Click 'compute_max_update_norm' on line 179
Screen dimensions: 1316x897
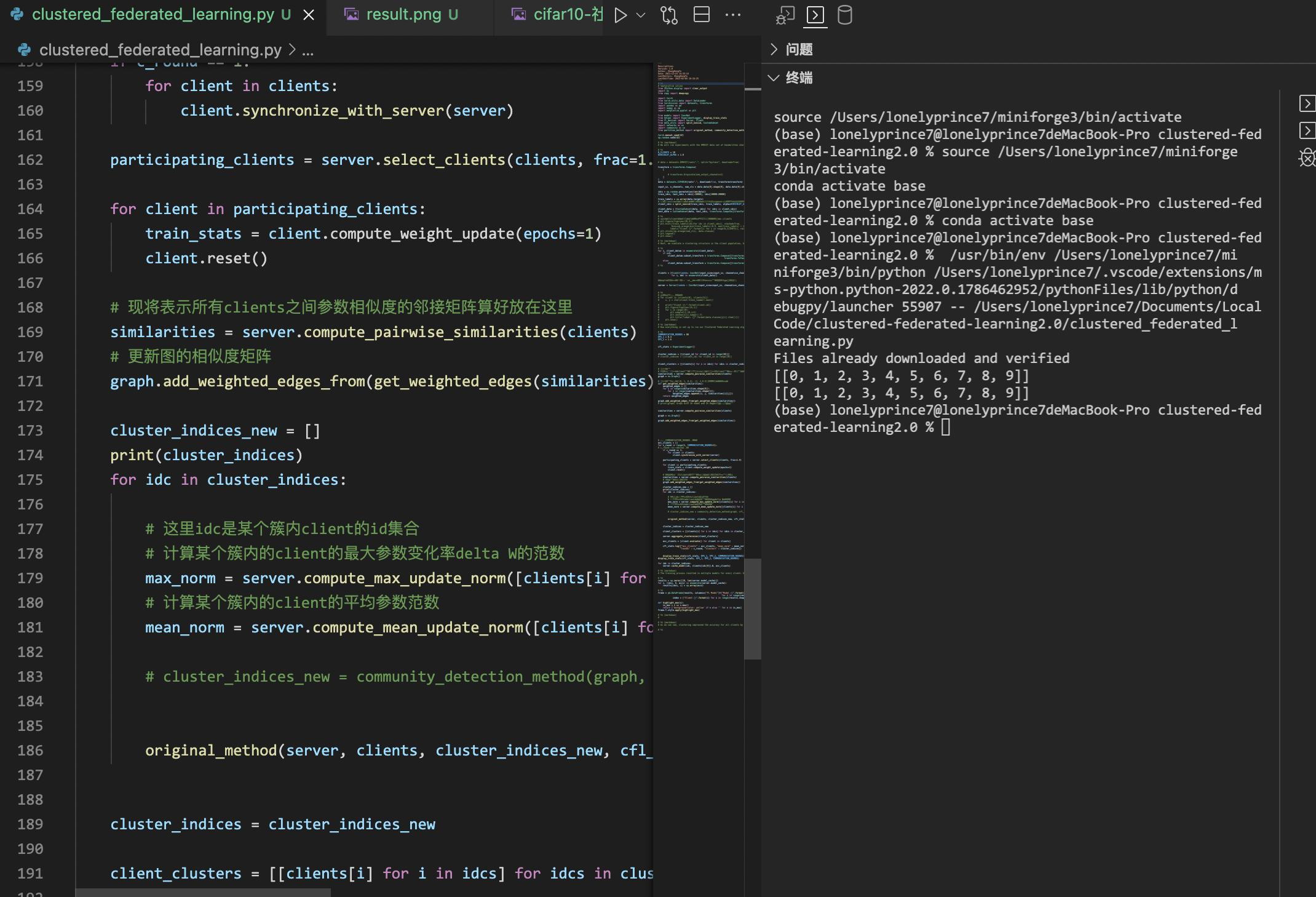[x=405, y=578]
